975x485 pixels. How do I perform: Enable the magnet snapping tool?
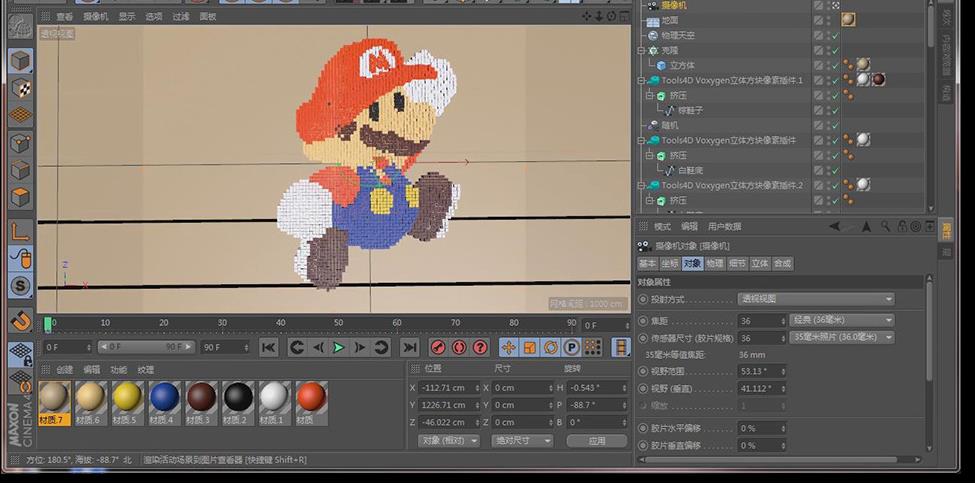tap(21, 320)
